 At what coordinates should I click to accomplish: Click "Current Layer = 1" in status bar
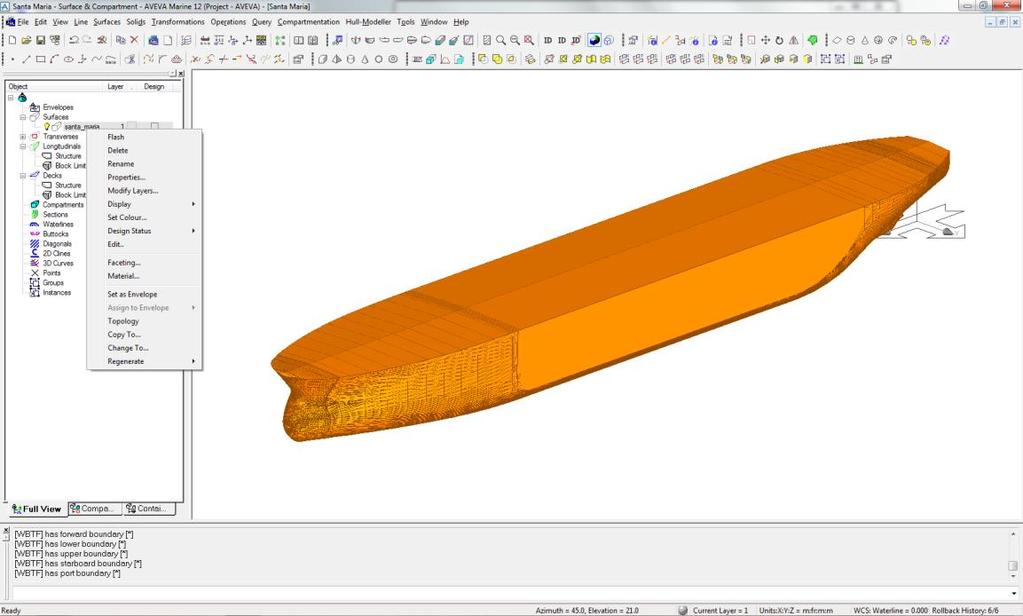point(720,611)
